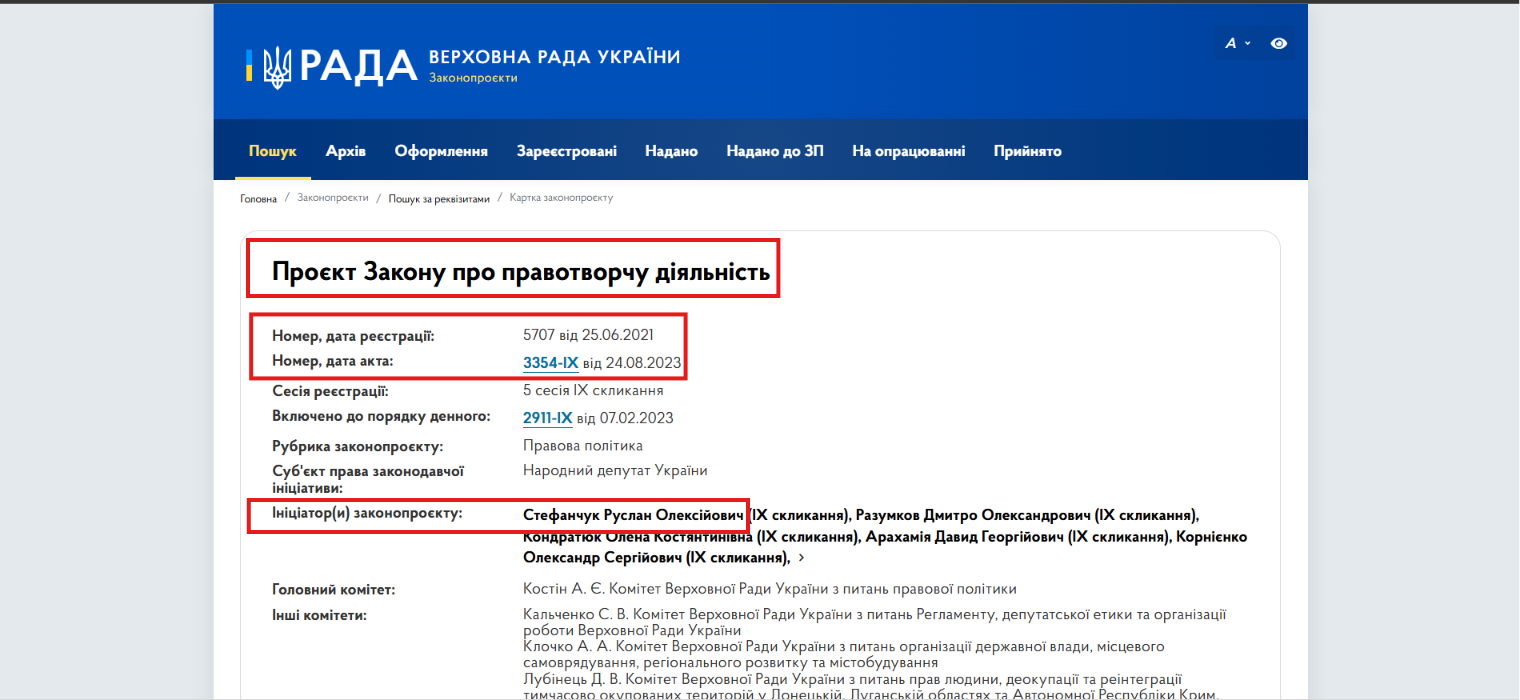The width and height of the screenshot is (1520, 700).
Task: Click the Правова політика rubric value
Action: point(583,445)
